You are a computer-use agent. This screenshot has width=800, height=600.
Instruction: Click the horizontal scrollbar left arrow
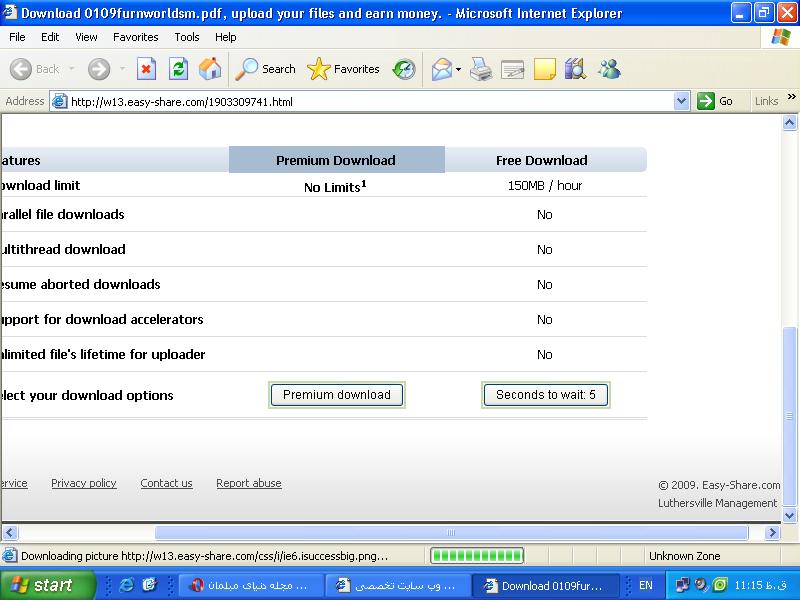coord(10,533)
